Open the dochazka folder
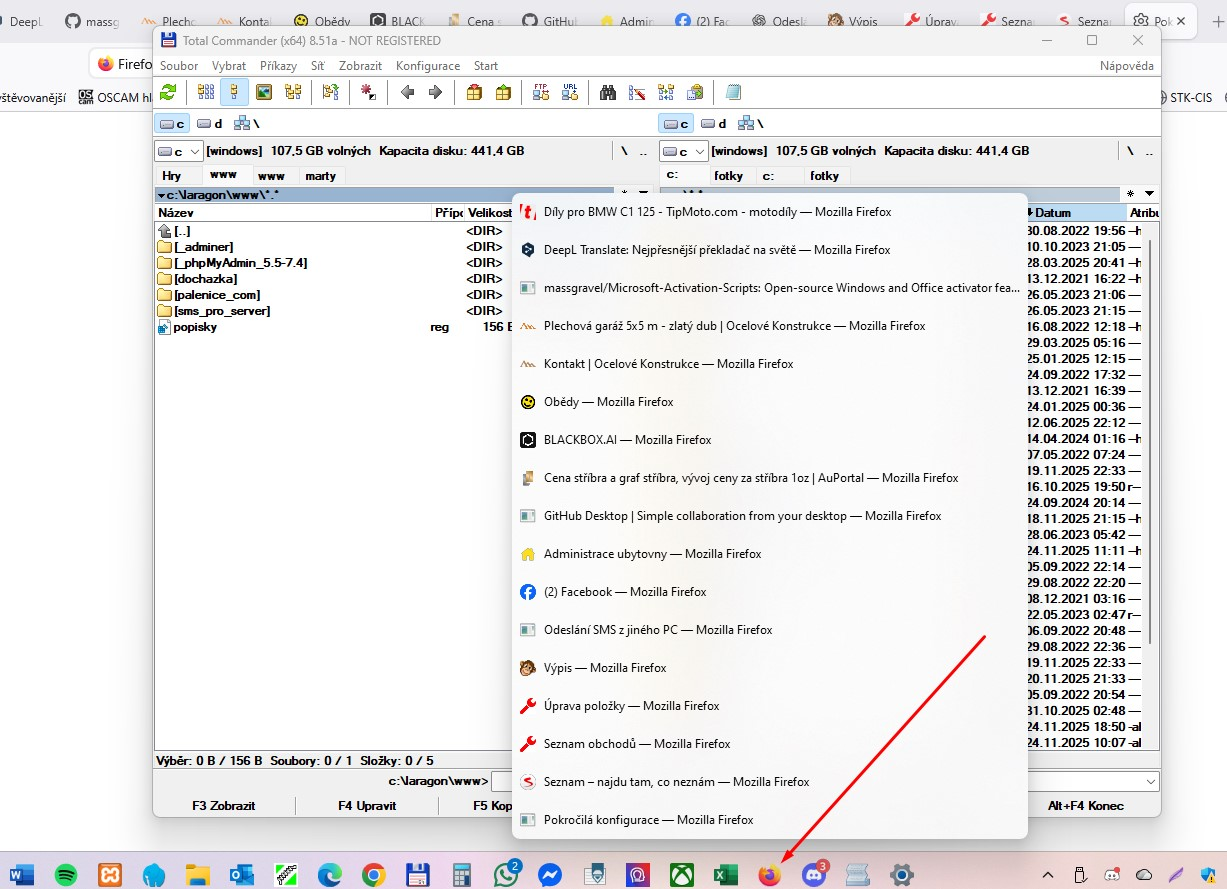 205,279
